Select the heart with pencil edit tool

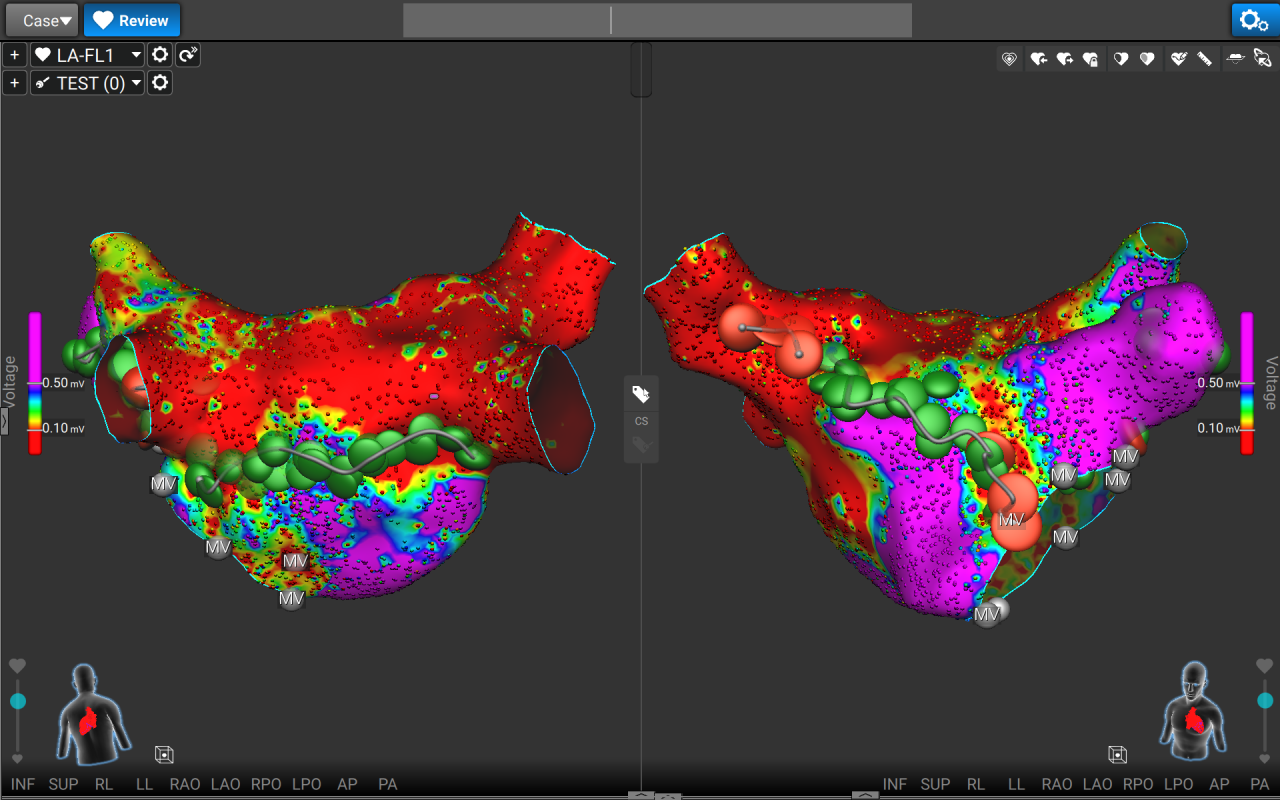(1178, 59)
